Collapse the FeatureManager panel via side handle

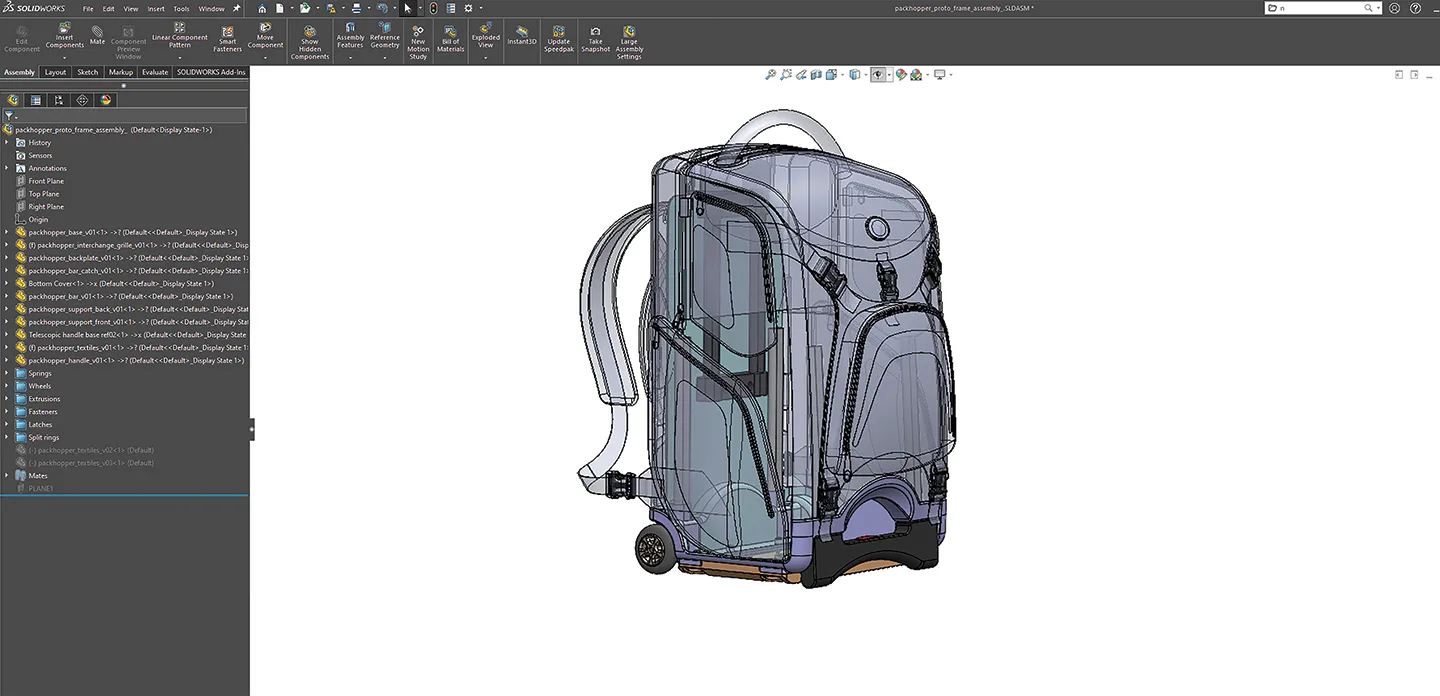point(252,428)
